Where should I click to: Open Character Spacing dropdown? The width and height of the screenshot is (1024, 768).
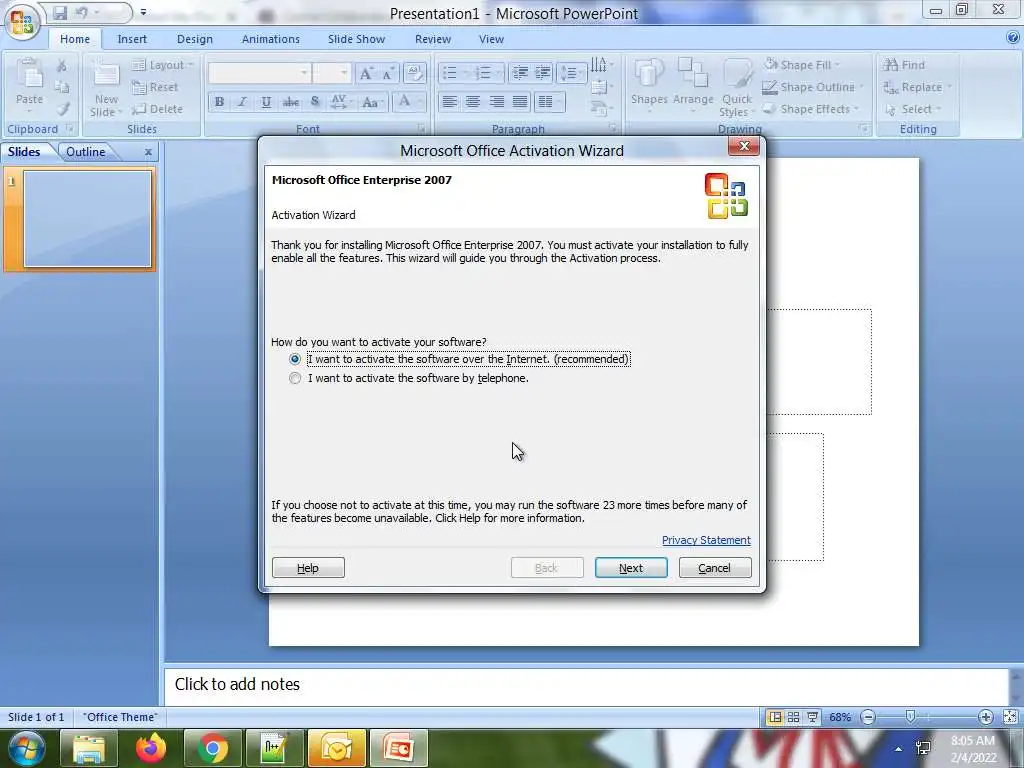click(341, 102)
